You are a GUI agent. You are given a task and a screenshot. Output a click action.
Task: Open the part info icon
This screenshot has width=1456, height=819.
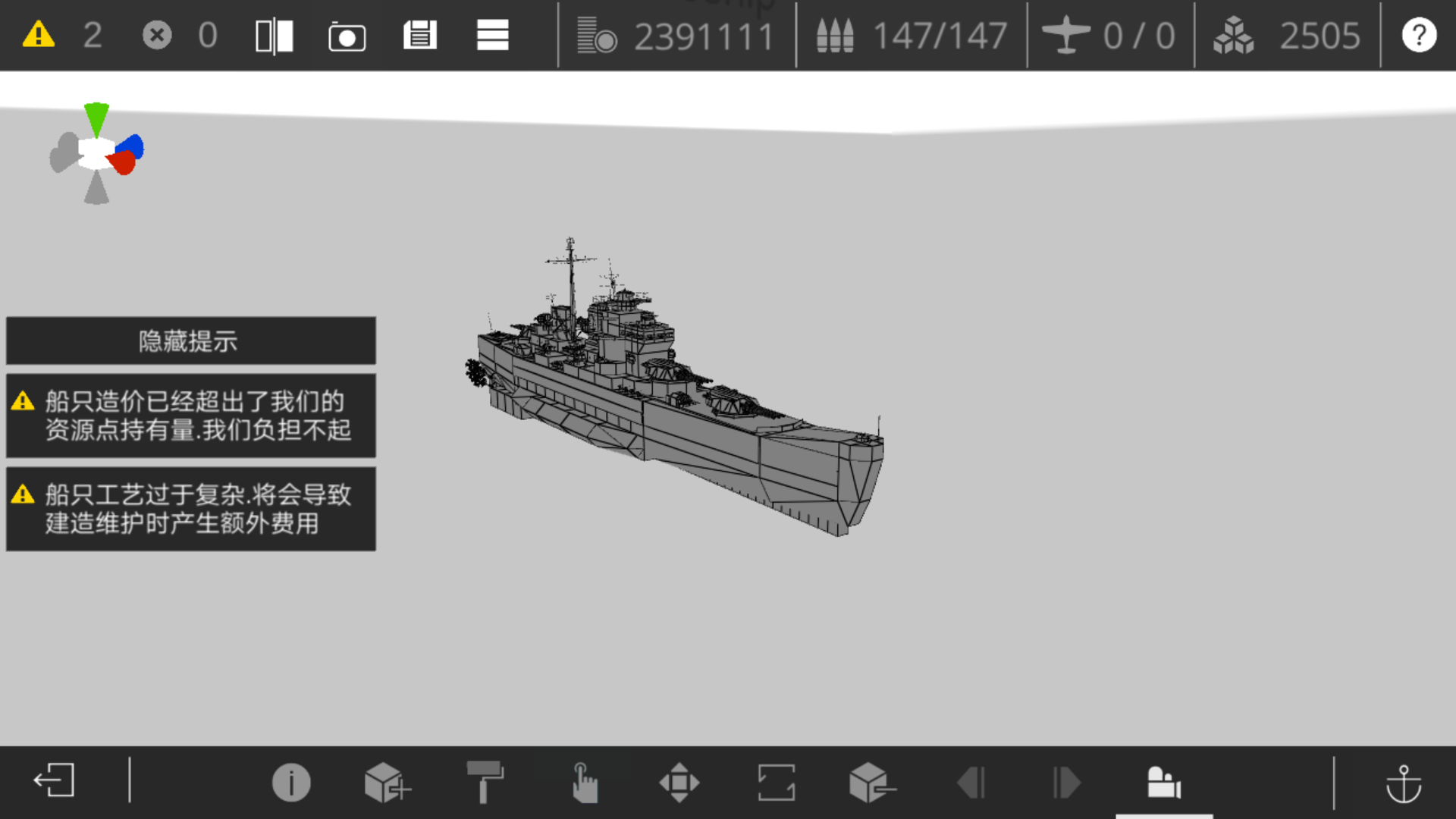[x=291, y=782]
